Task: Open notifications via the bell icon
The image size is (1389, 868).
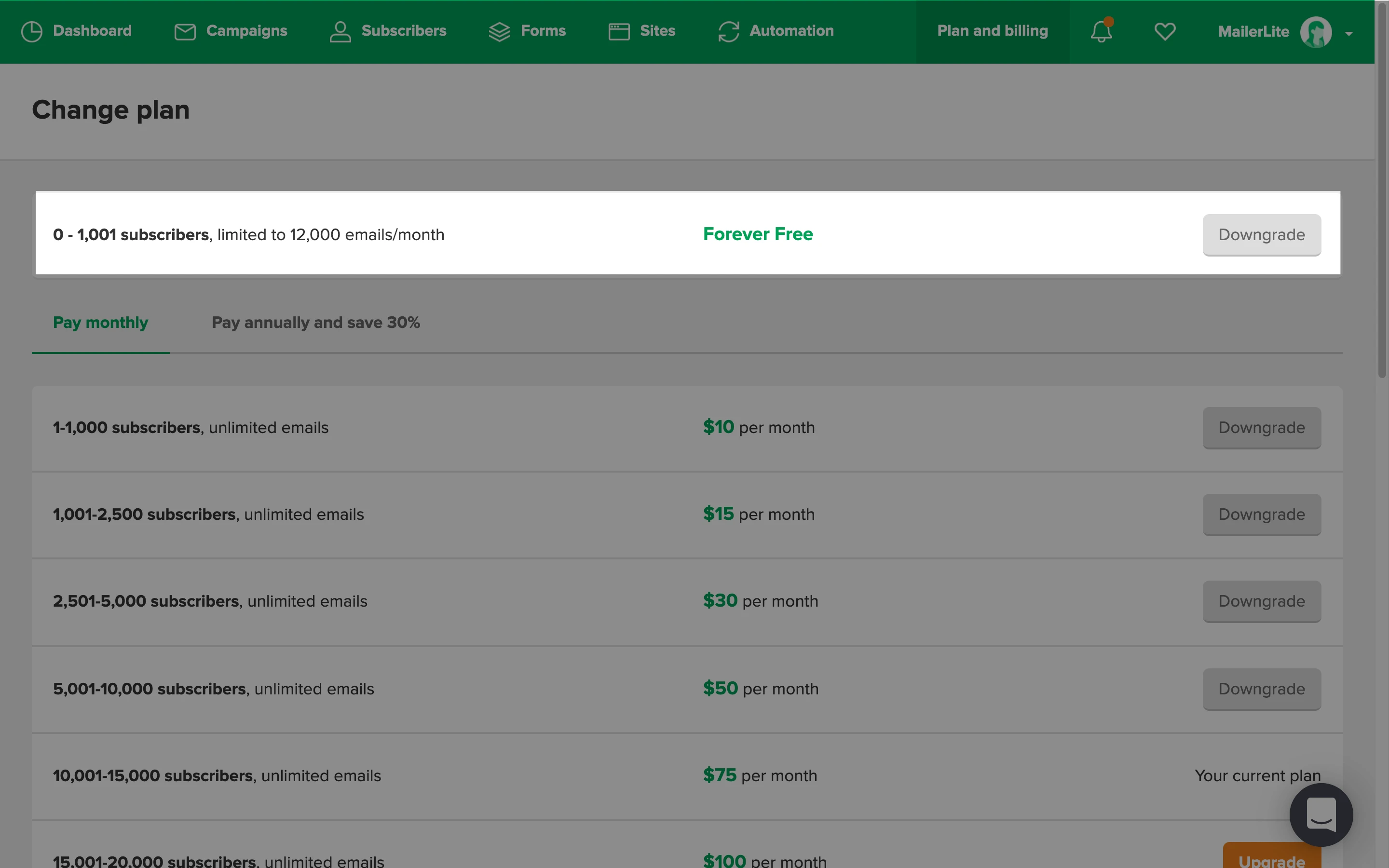Action: pyautogui.click(x=1101, y=31)
